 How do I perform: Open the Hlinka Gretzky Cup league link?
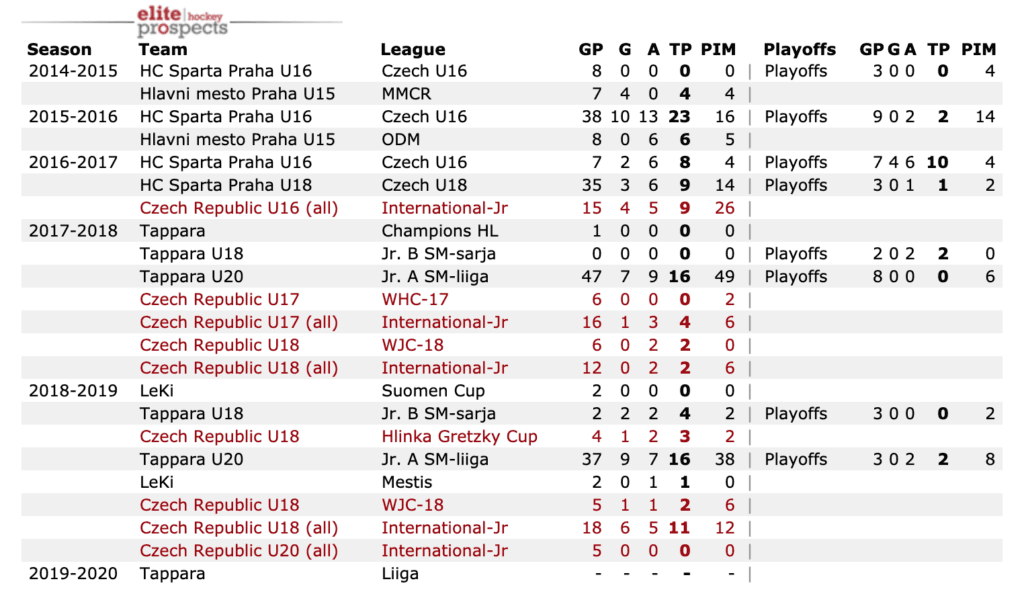click(x=459, y=437)
